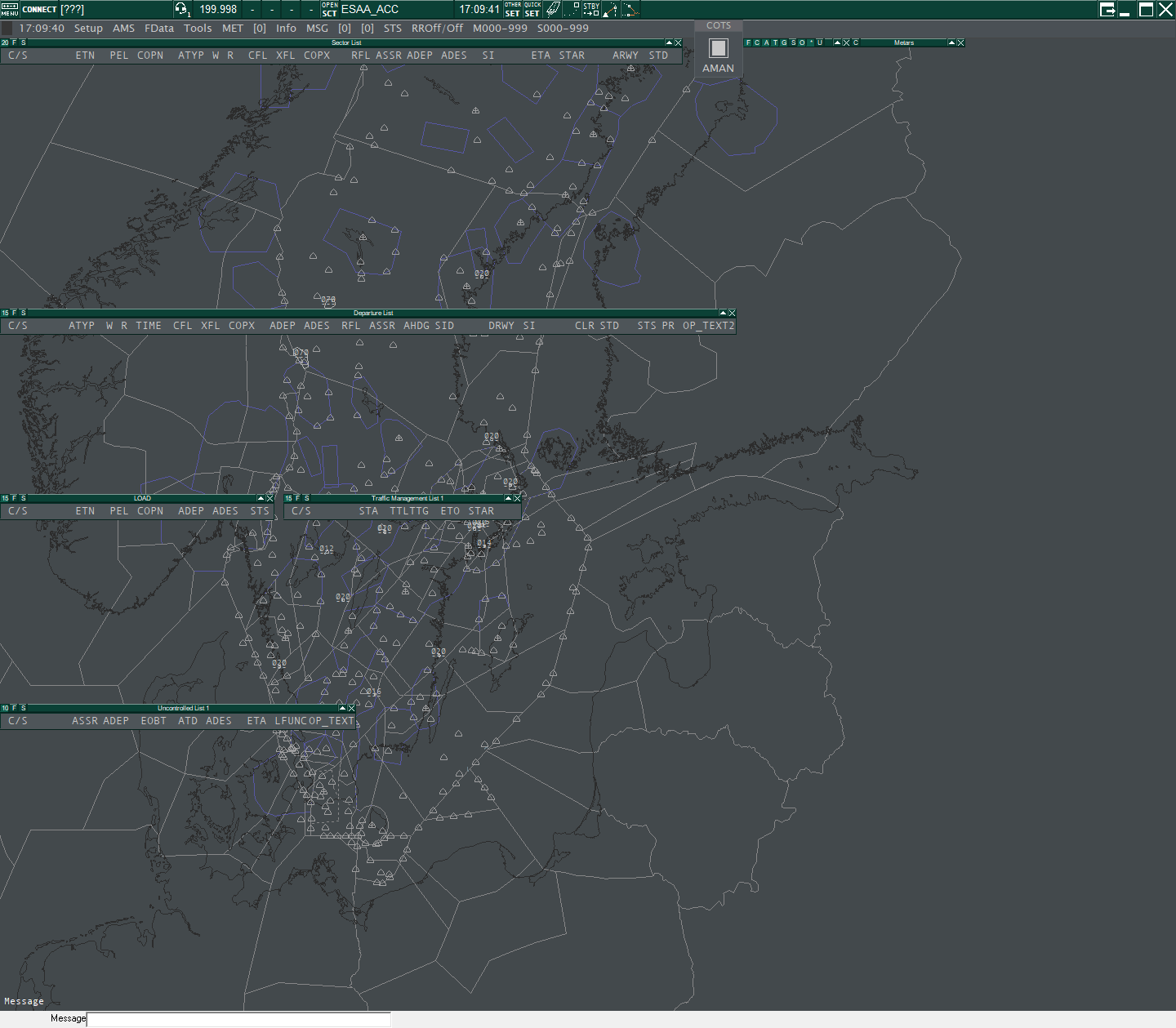Viewport: 1176px width, 1028px height.
Task: Click the detach window icon
Action: click(1107, 9)
